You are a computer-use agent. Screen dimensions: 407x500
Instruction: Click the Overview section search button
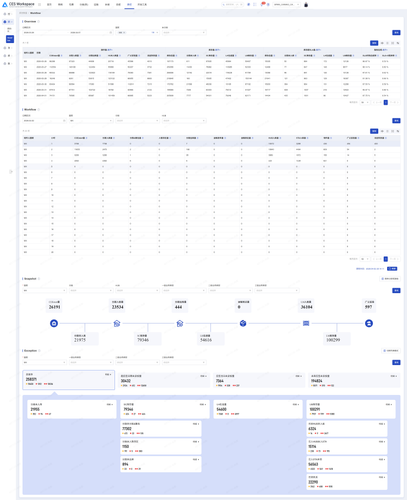pos(396,33)
